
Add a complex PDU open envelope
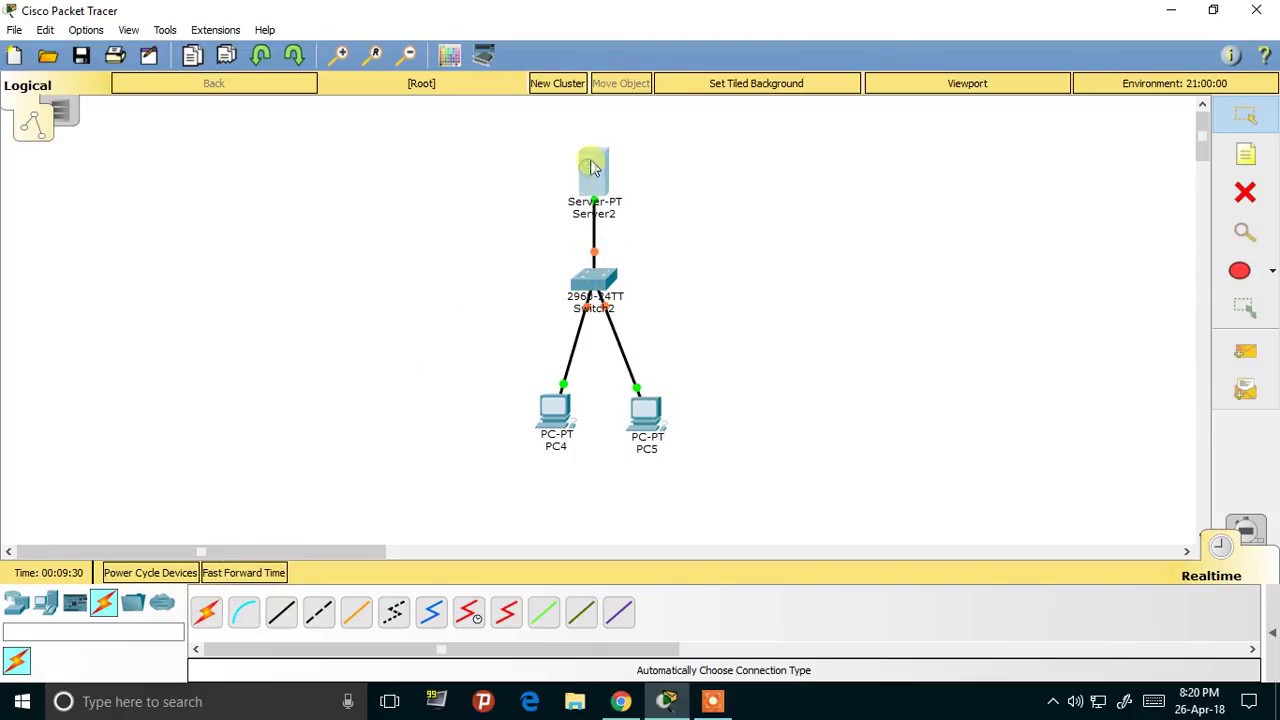click(x=1245, y=390)
